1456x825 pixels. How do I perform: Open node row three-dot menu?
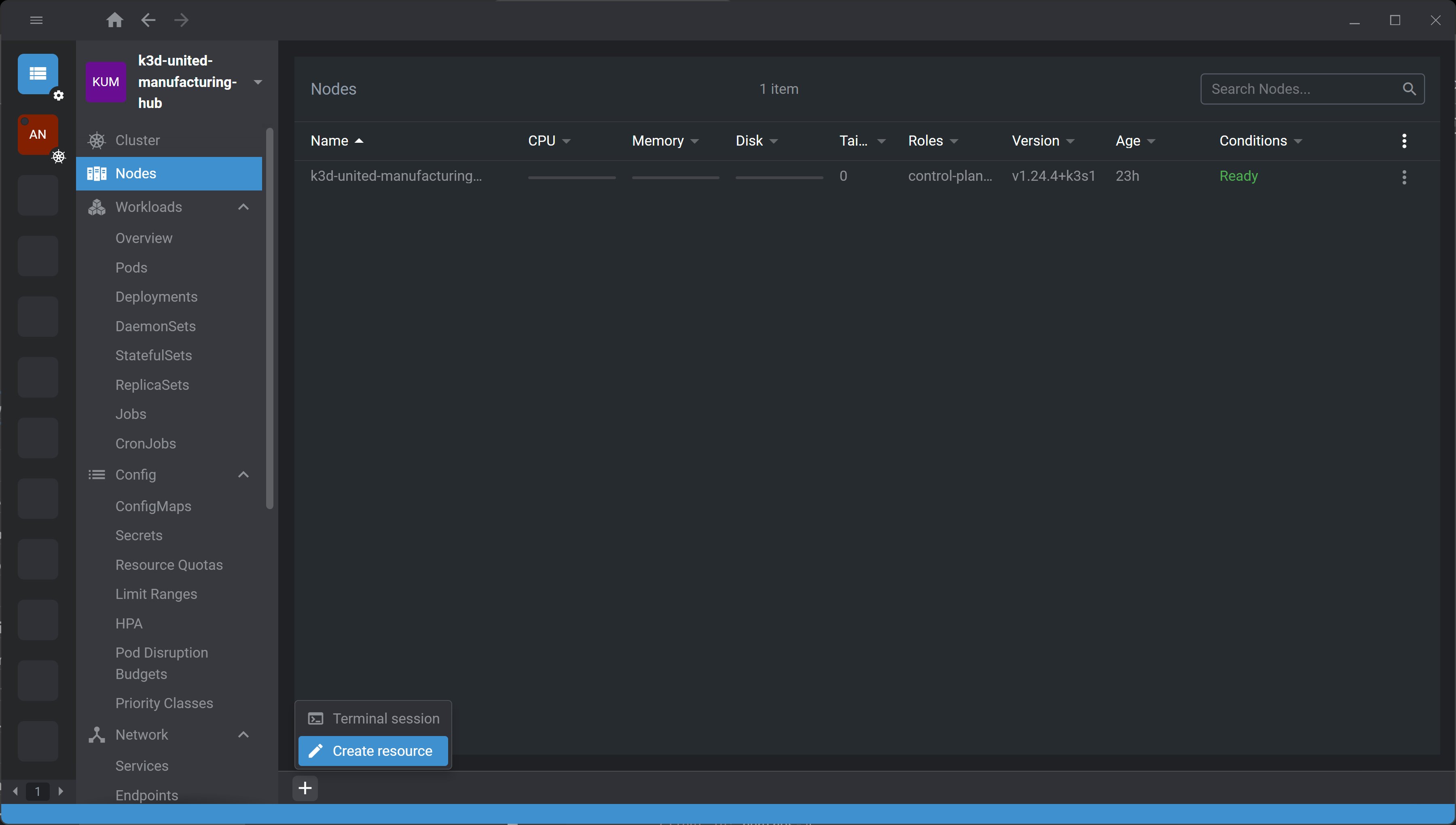click(1404, 177)
